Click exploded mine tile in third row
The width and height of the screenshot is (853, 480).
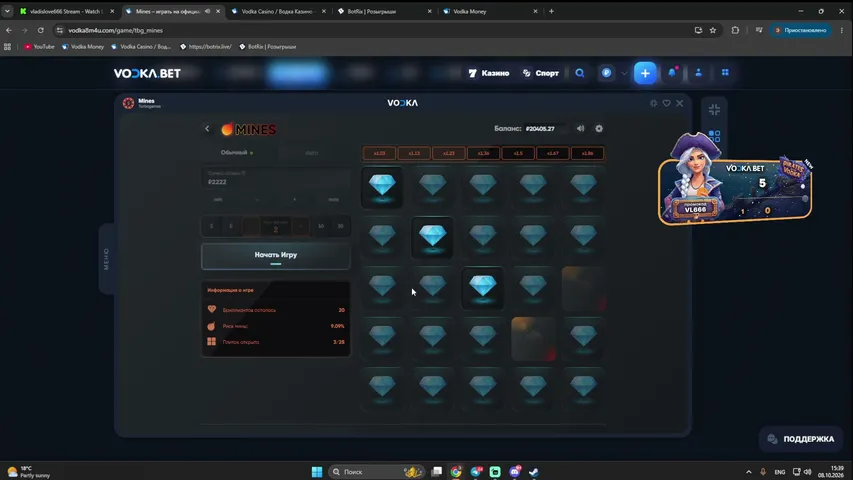(584, 288)
